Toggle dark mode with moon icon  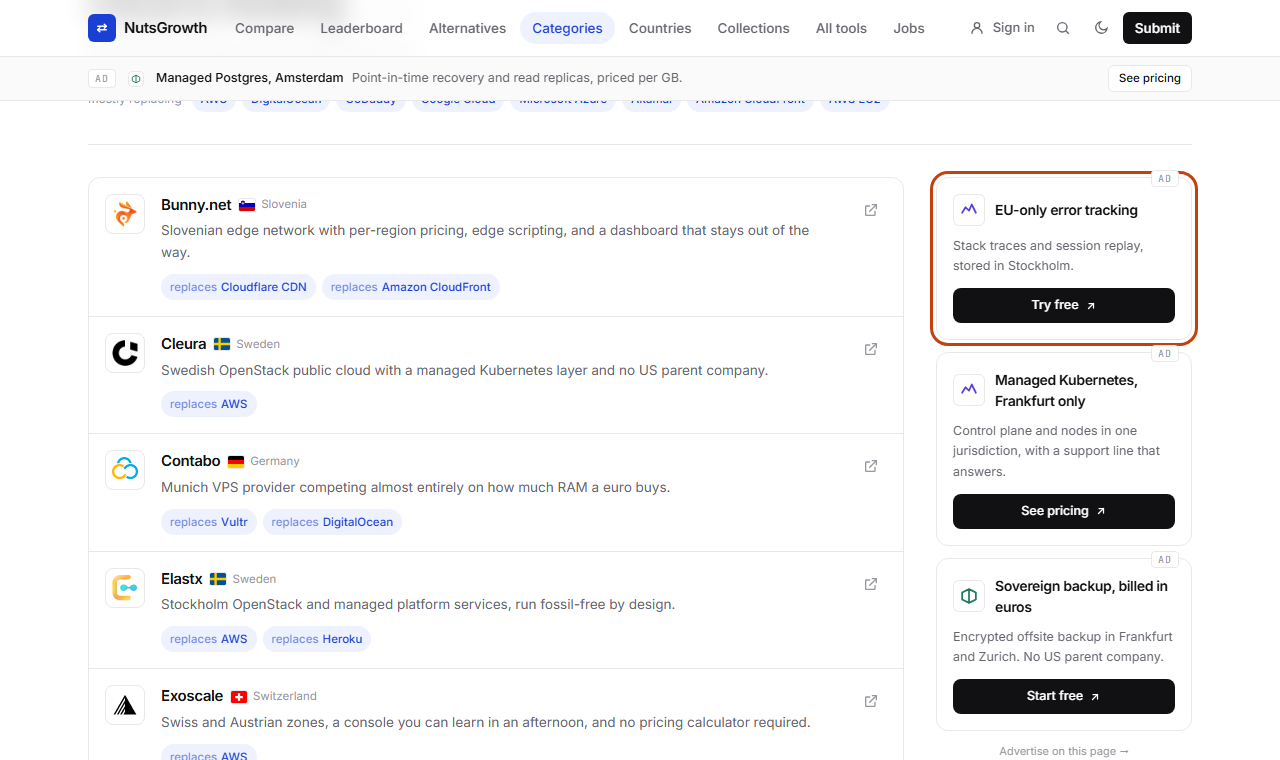(x=1102, y=28)
